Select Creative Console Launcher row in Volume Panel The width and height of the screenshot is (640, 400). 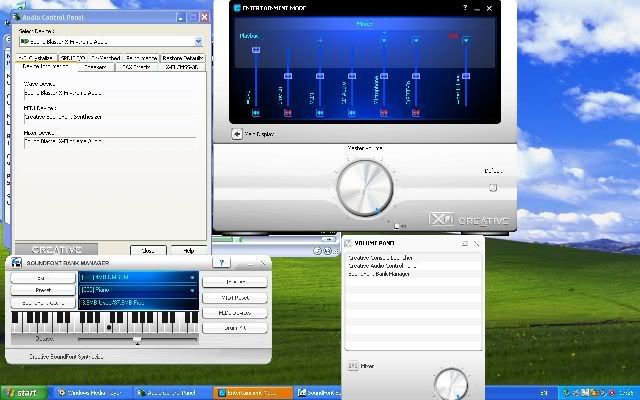tap(413, 258)
